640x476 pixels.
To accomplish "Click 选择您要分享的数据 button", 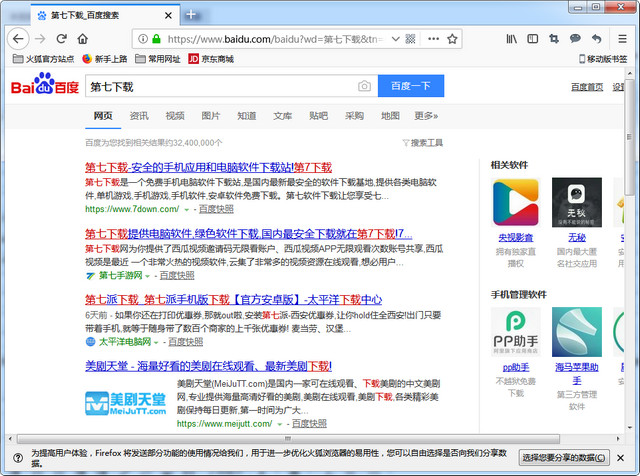I will 563,457.
